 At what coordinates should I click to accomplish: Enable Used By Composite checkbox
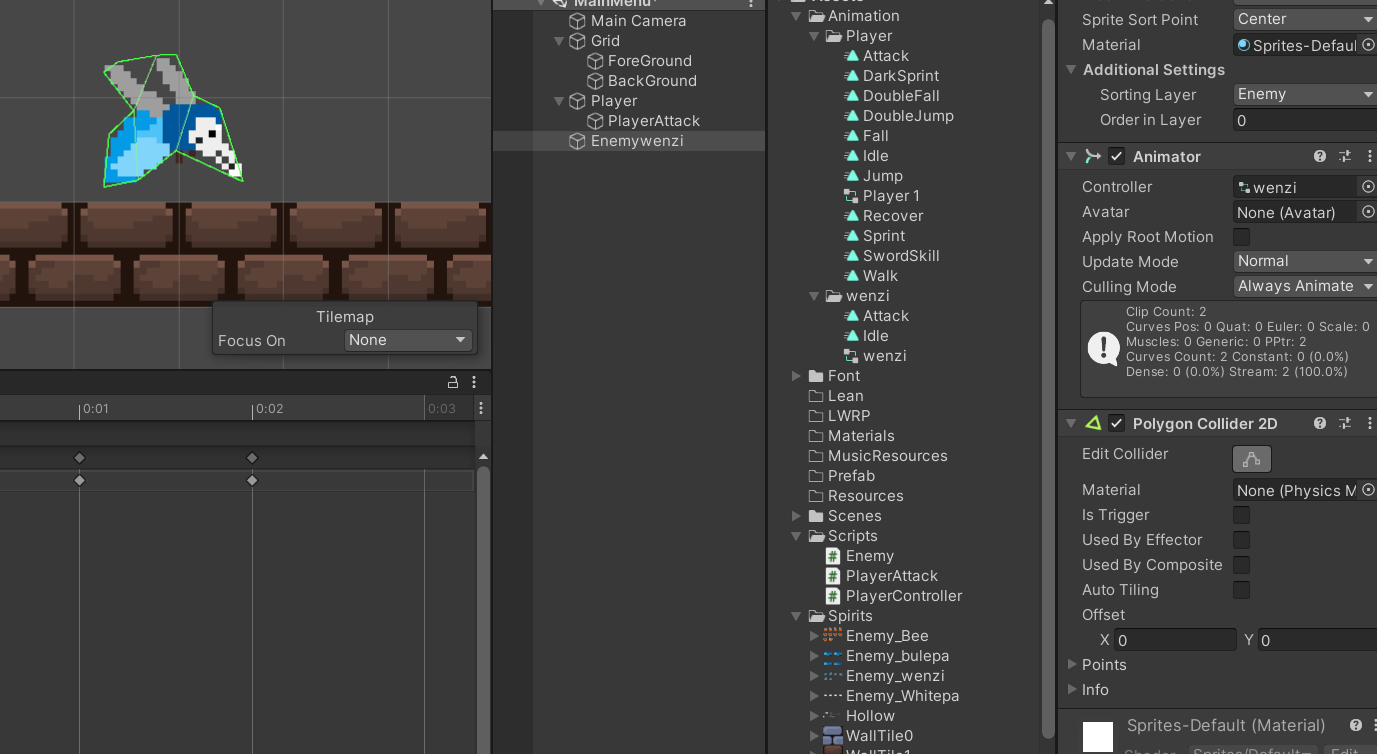click(x=1241, y=565)
